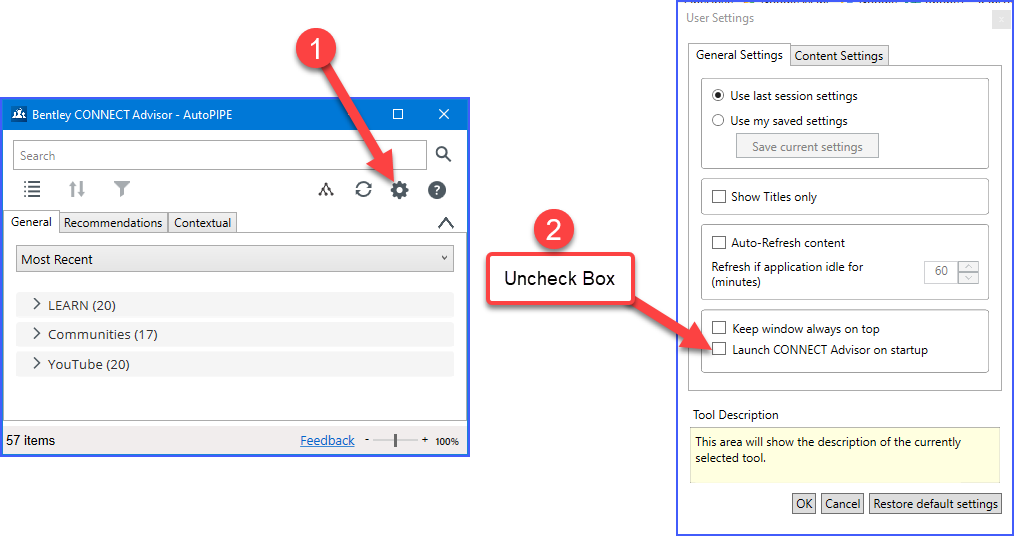Screen dimensions: 1014x536
Task: Click into the Search field
Action: point(220,155)
